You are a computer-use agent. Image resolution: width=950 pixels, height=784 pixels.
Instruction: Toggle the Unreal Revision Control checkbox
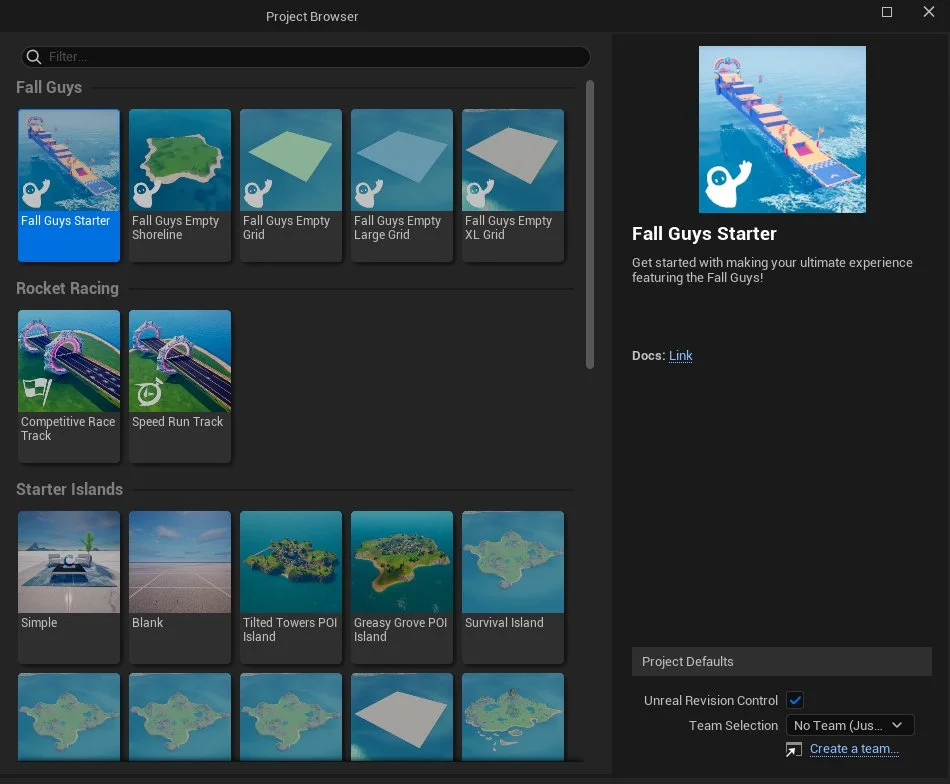point(795,700)
